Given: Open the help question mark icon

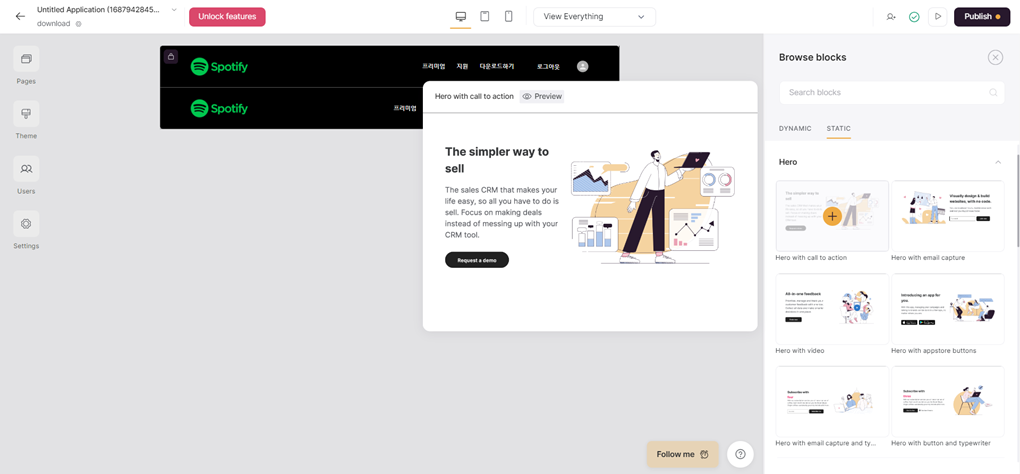Looking at the screenshot, I should [740, 454].
